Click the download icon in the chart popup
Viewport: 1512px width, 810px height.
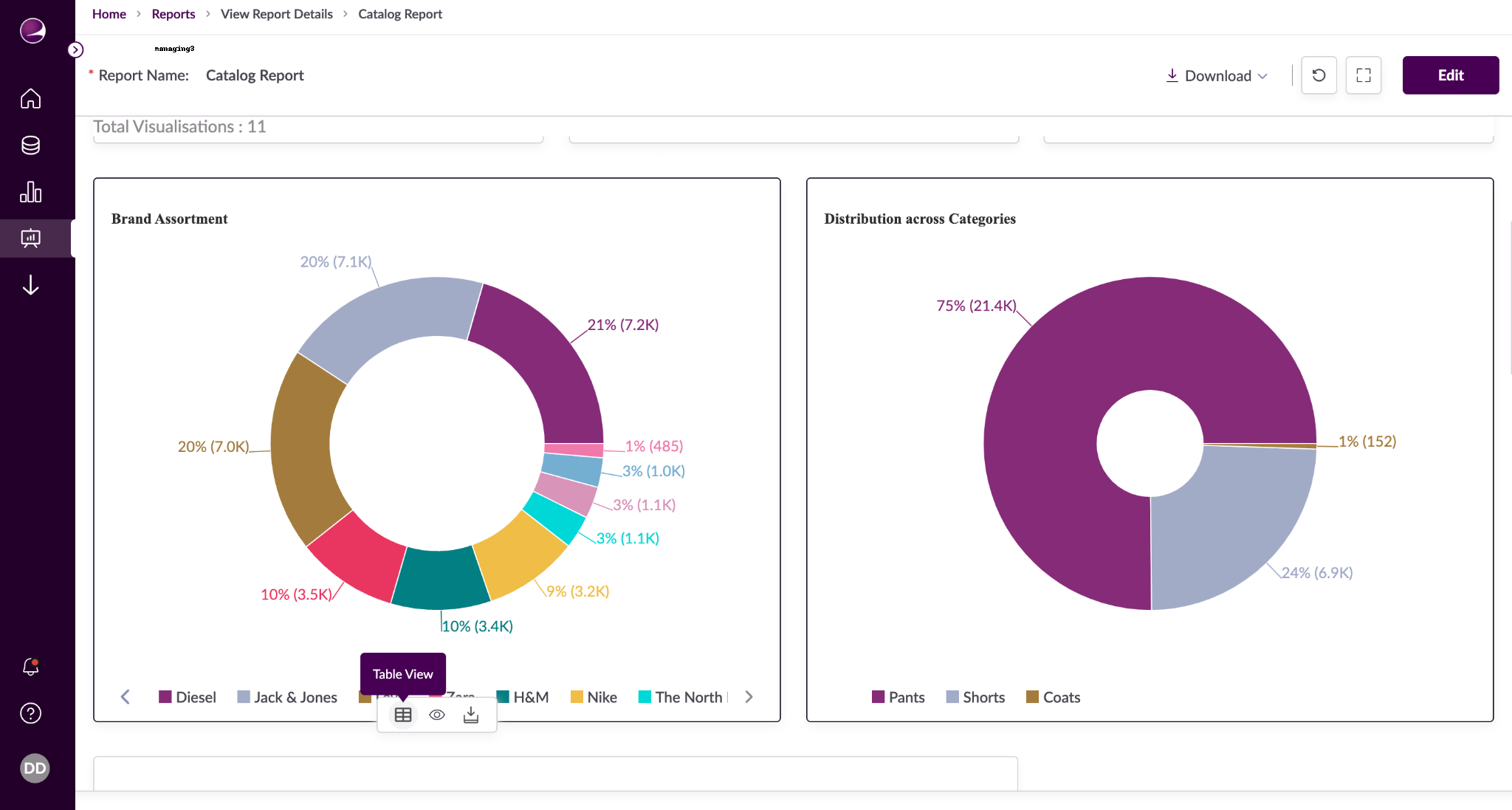(470, 714)
